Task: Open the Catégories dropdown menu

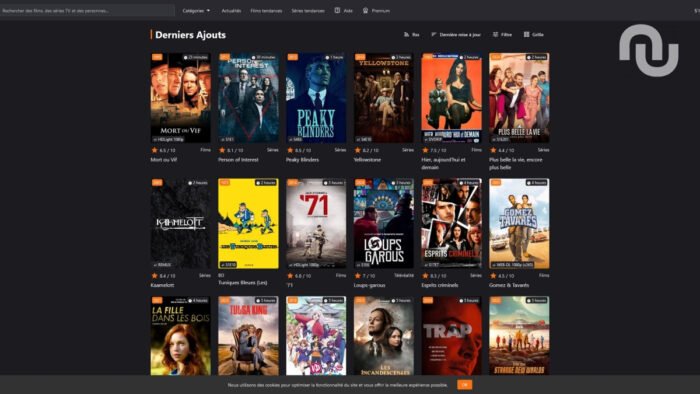Action: coord(196,11)
